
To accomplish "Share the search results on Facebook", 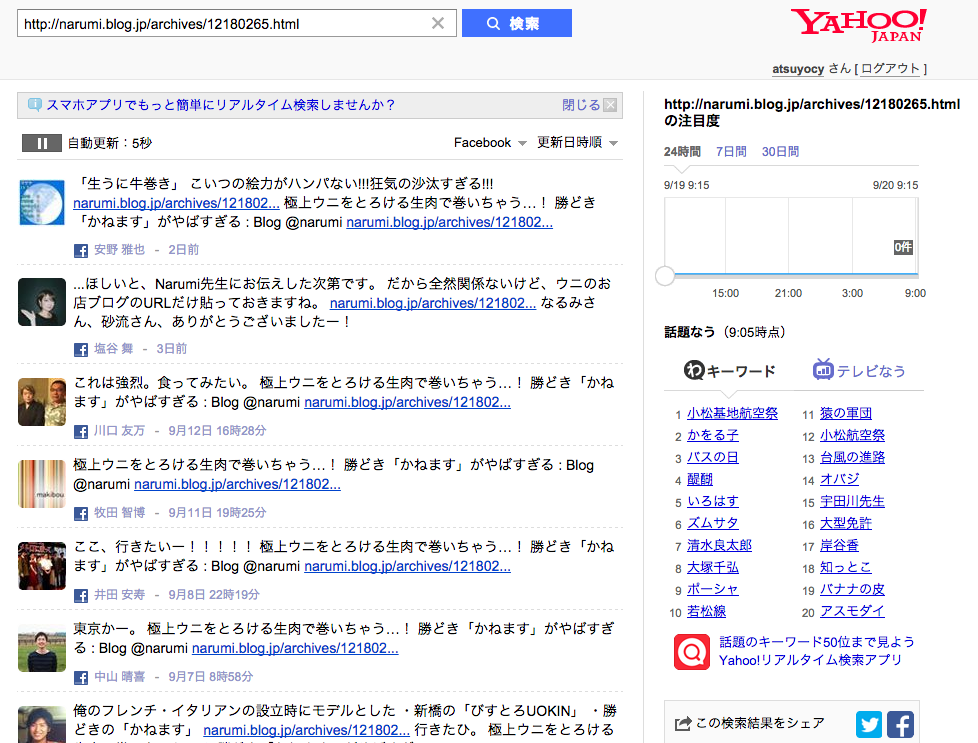I will click(x=901, y=724).
